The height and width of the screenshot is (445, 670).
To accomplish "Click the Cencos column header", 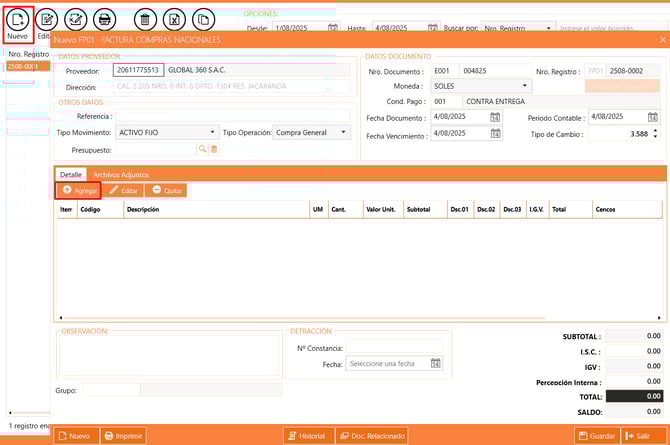I will (627, 209).
